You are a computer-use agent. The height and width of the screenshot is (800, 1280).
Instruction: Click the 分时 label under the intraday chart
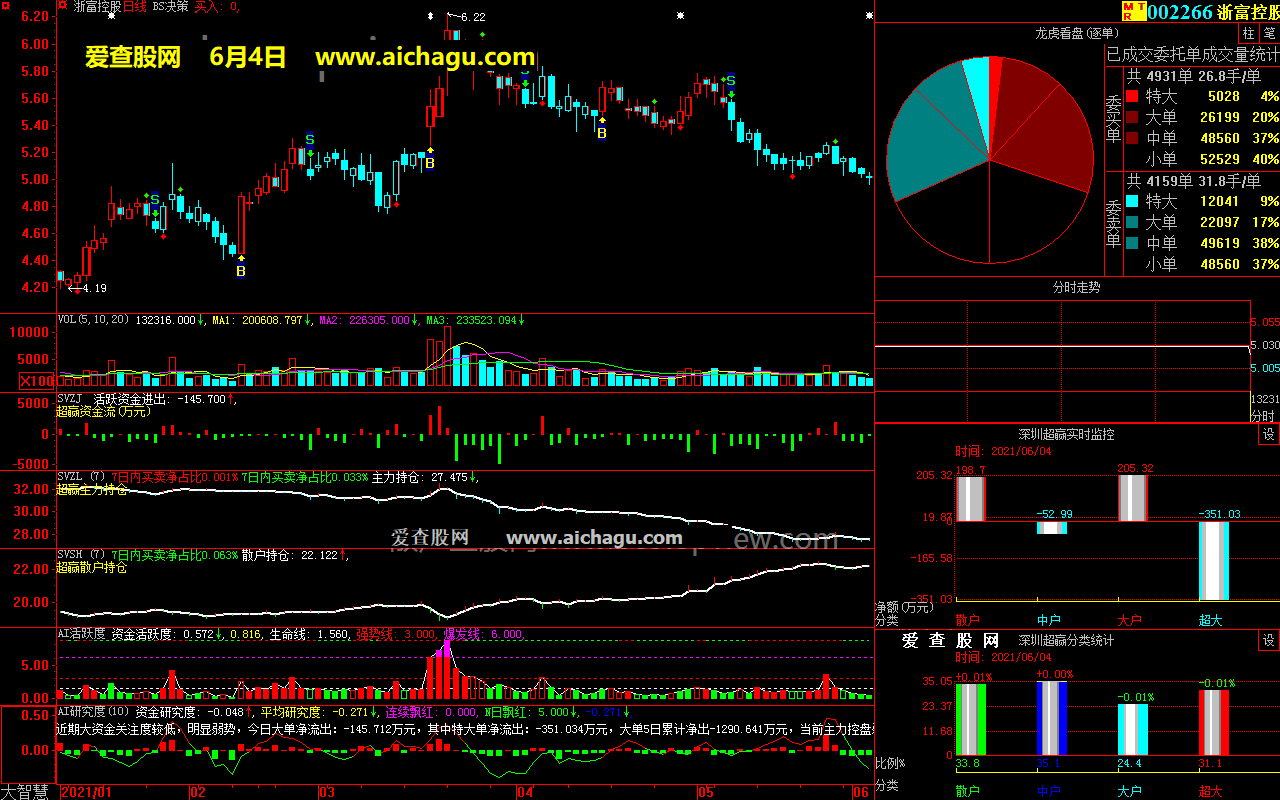click(x=1263, y=415)
